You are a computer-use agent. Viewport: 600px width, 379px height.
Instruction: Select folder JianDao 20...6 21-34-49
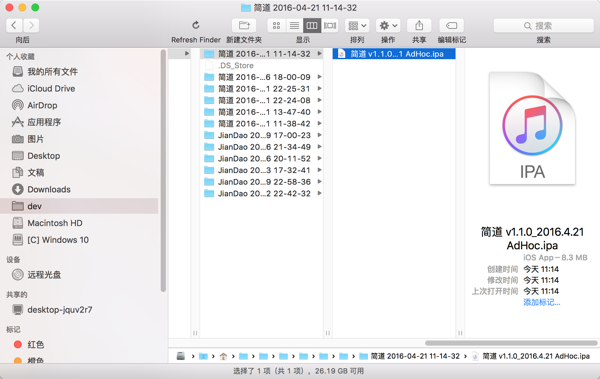[262, 147]
